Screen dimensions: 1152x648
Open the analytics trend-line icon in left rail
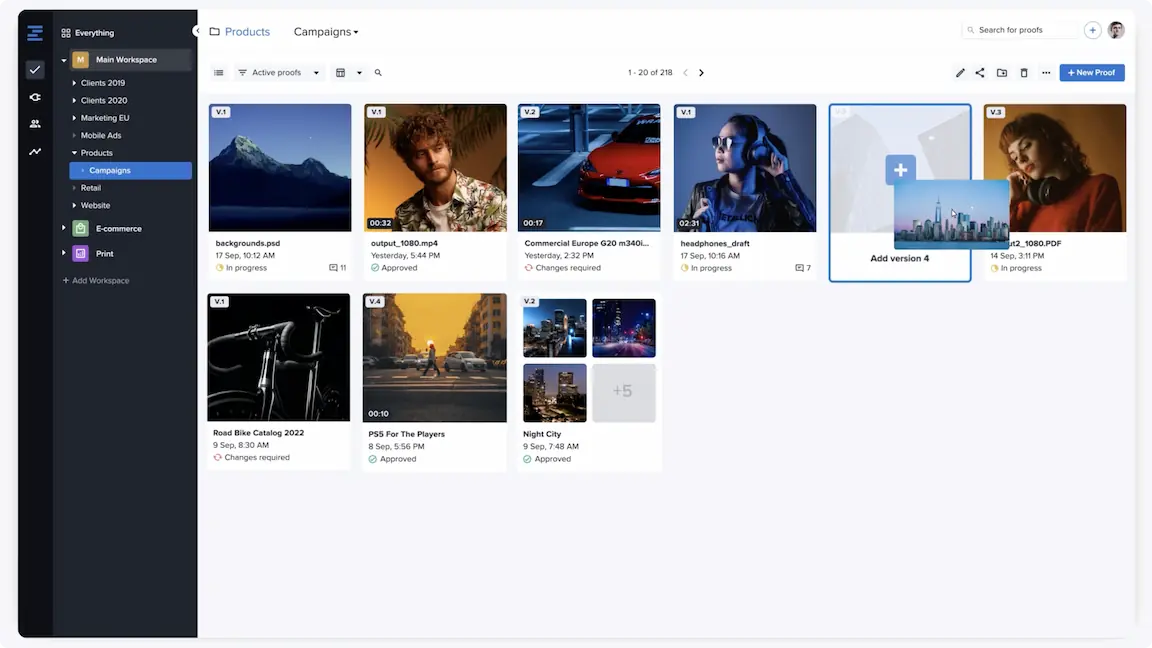[x=35, y=152]
